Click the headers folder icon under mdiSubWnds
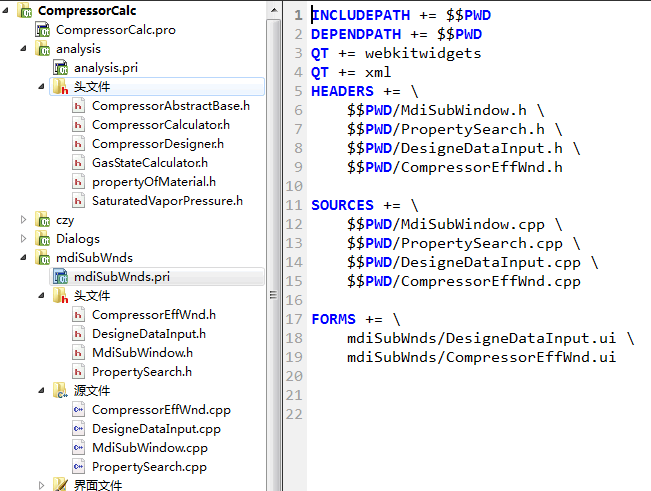This screenshot has height=491, width=651. pyautogui.click(x=60, y=296)
